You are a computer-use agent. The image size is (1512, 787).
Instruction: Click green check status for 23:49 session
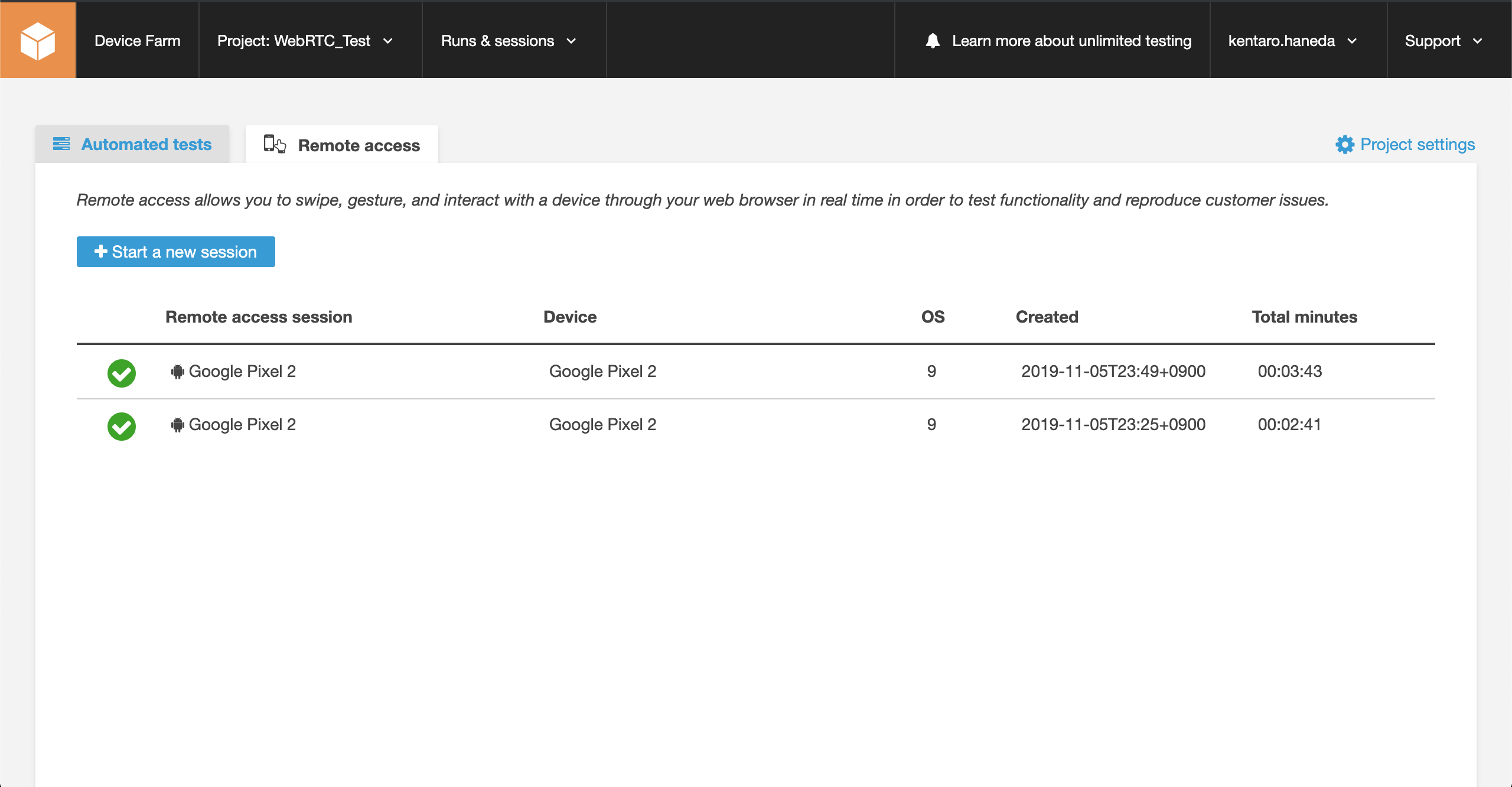point(122,373)
